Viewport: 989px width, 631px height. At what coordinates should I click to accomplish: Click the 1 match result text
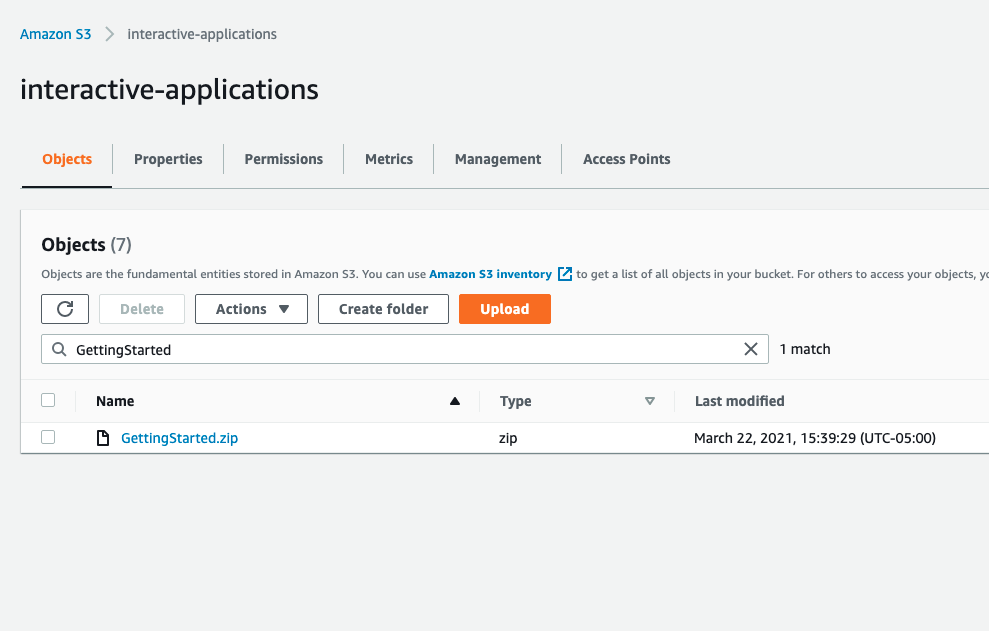point(805,349)
